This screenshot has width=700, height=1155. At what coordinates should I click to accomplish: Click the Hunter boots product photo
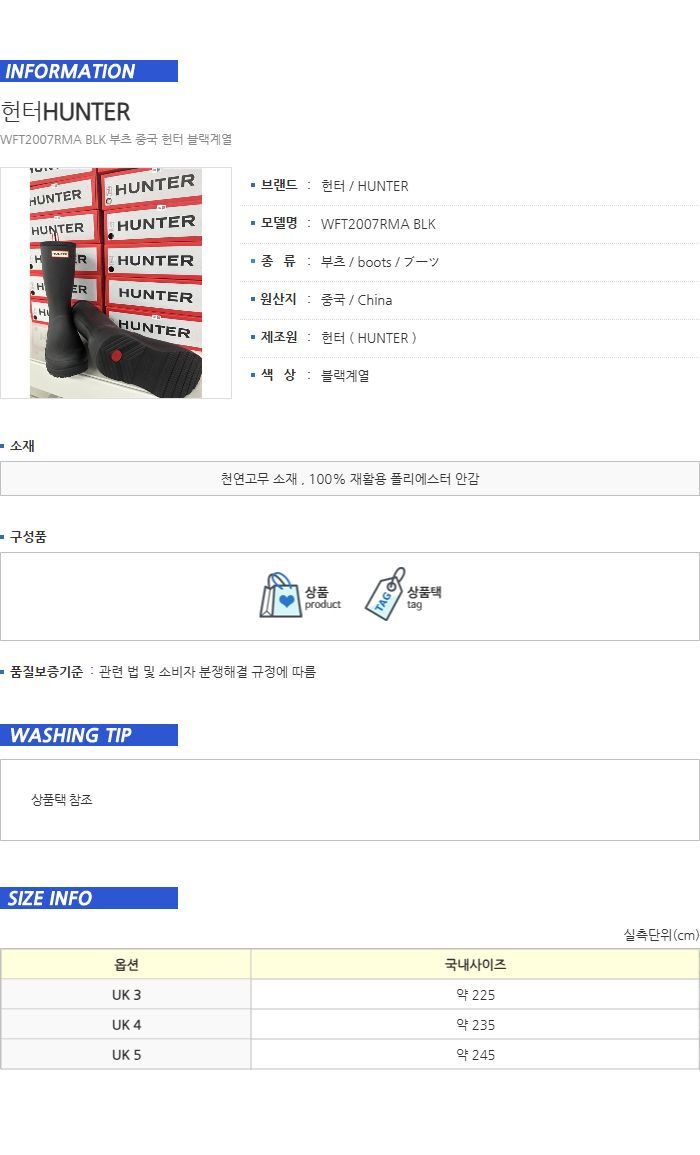(116, 283)
